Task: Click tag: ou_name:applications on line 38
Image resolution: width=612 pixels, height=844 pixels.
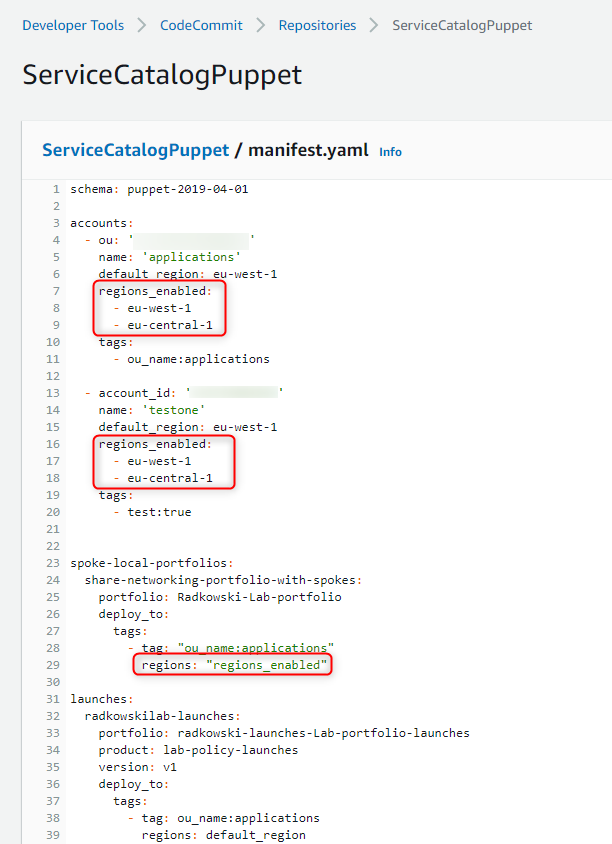Action: click(x=230, y=818)
